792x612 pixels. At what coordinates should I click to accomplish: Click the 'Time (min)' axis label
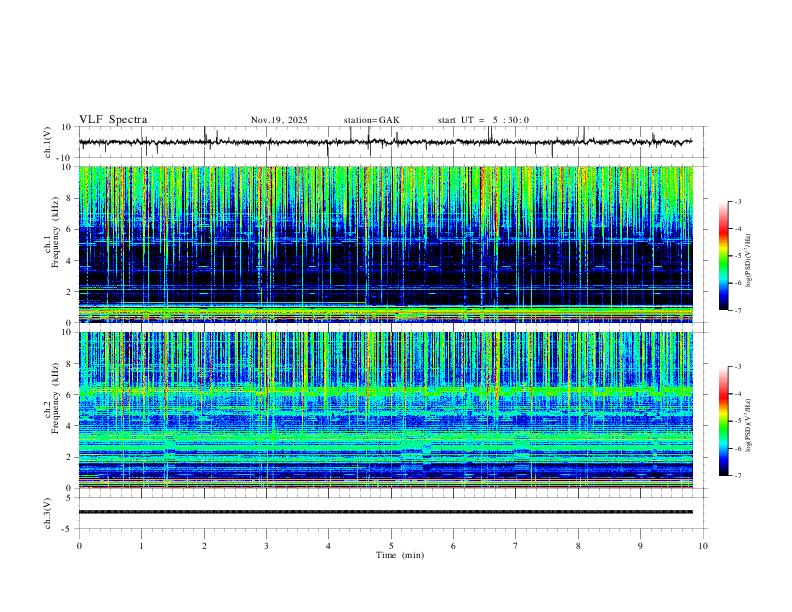coord(400,555)
